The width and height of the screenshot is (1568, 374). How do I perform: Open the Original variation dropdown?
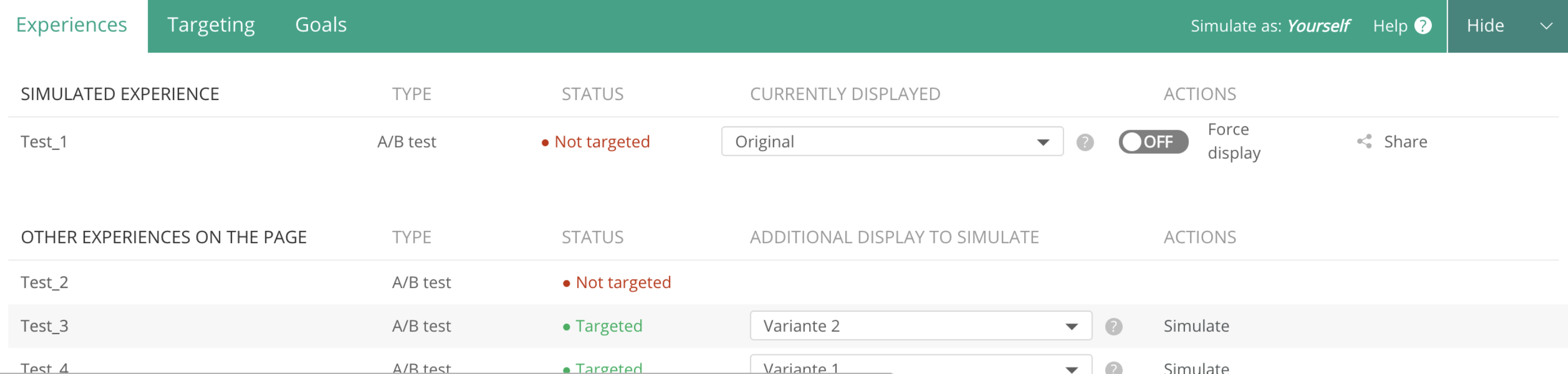(x=892, y=142)
